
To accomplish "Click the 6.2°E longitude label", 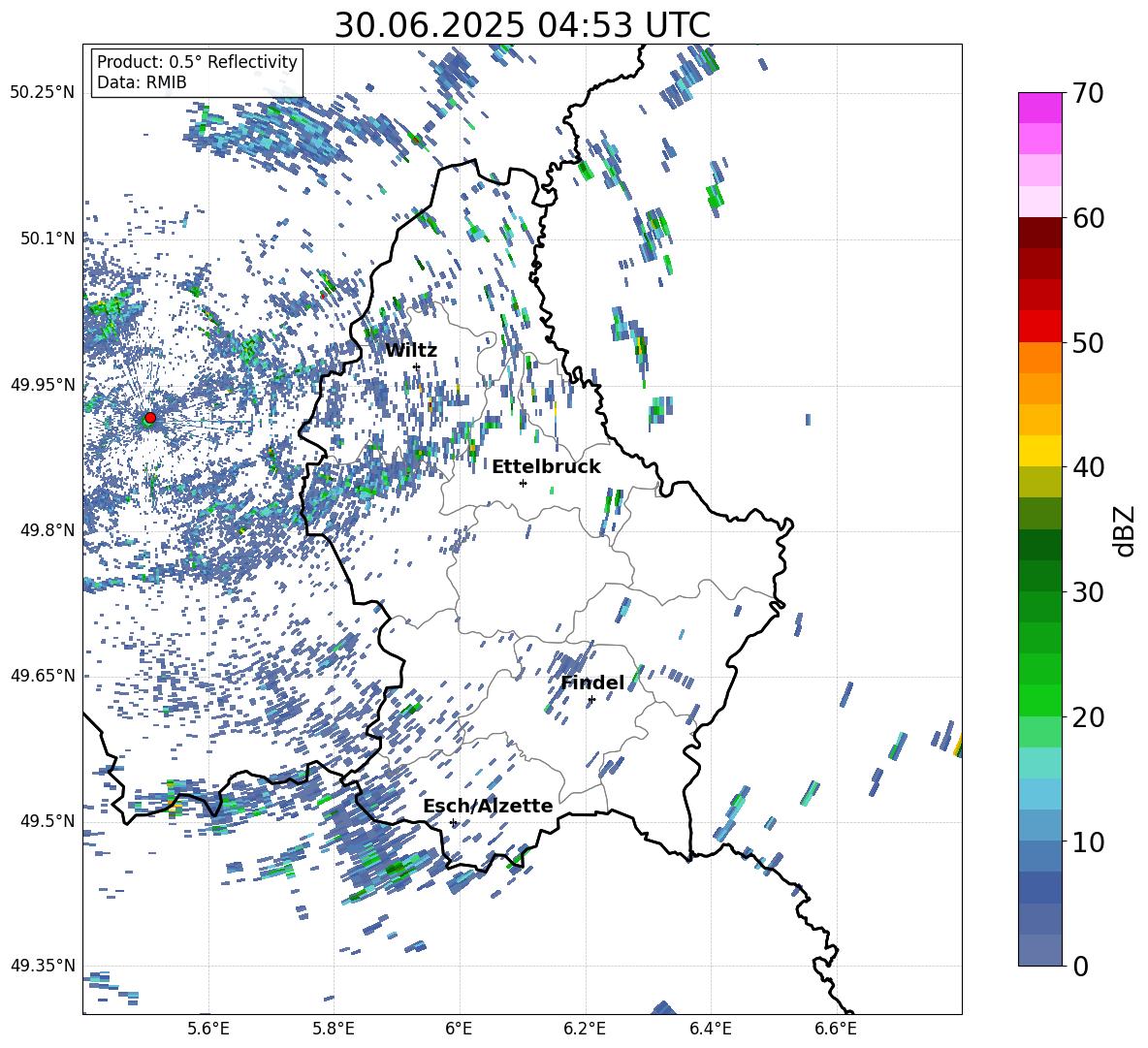I will click(585, 1029).
